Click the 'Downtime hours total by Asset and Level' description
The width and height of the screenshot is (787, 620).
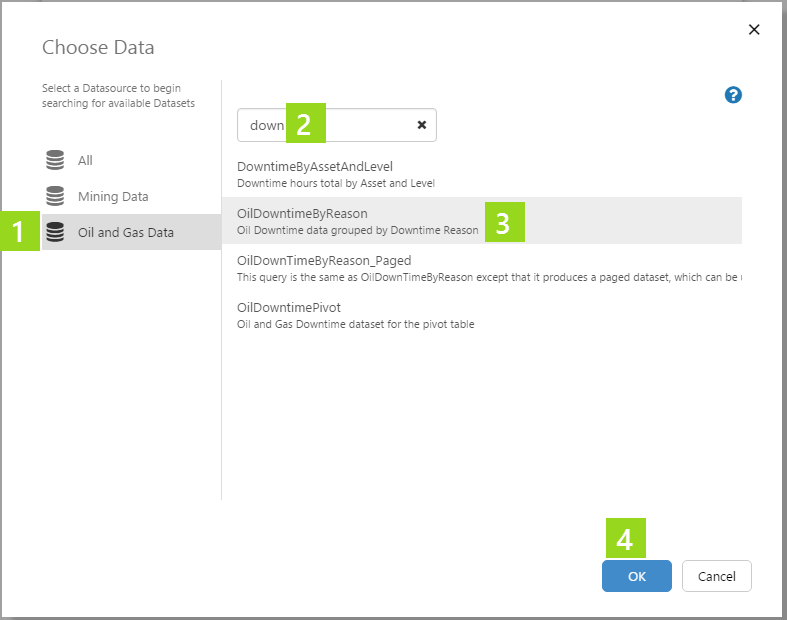pos(335,183)
